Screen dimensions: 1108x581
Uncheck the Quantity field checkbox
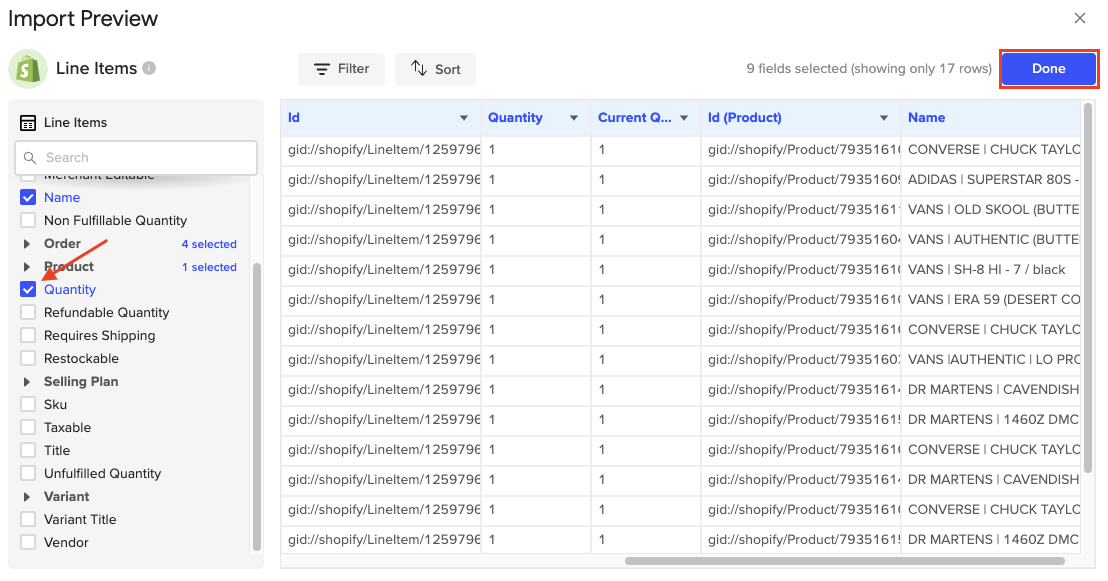click(28, 289)
